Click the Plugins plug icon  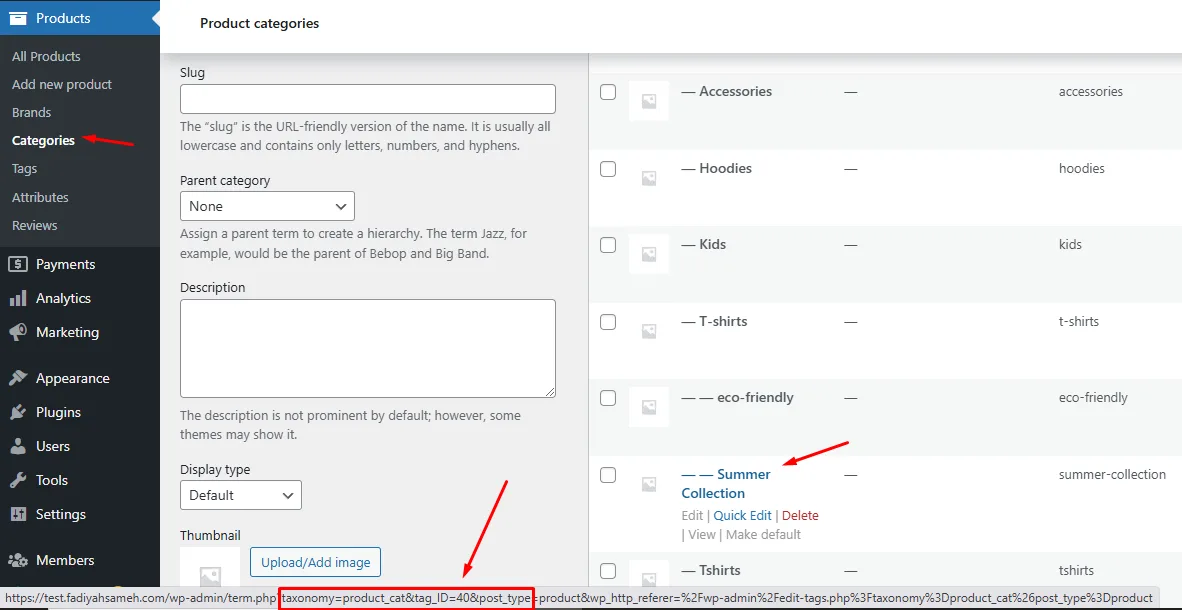coord(18,412)
